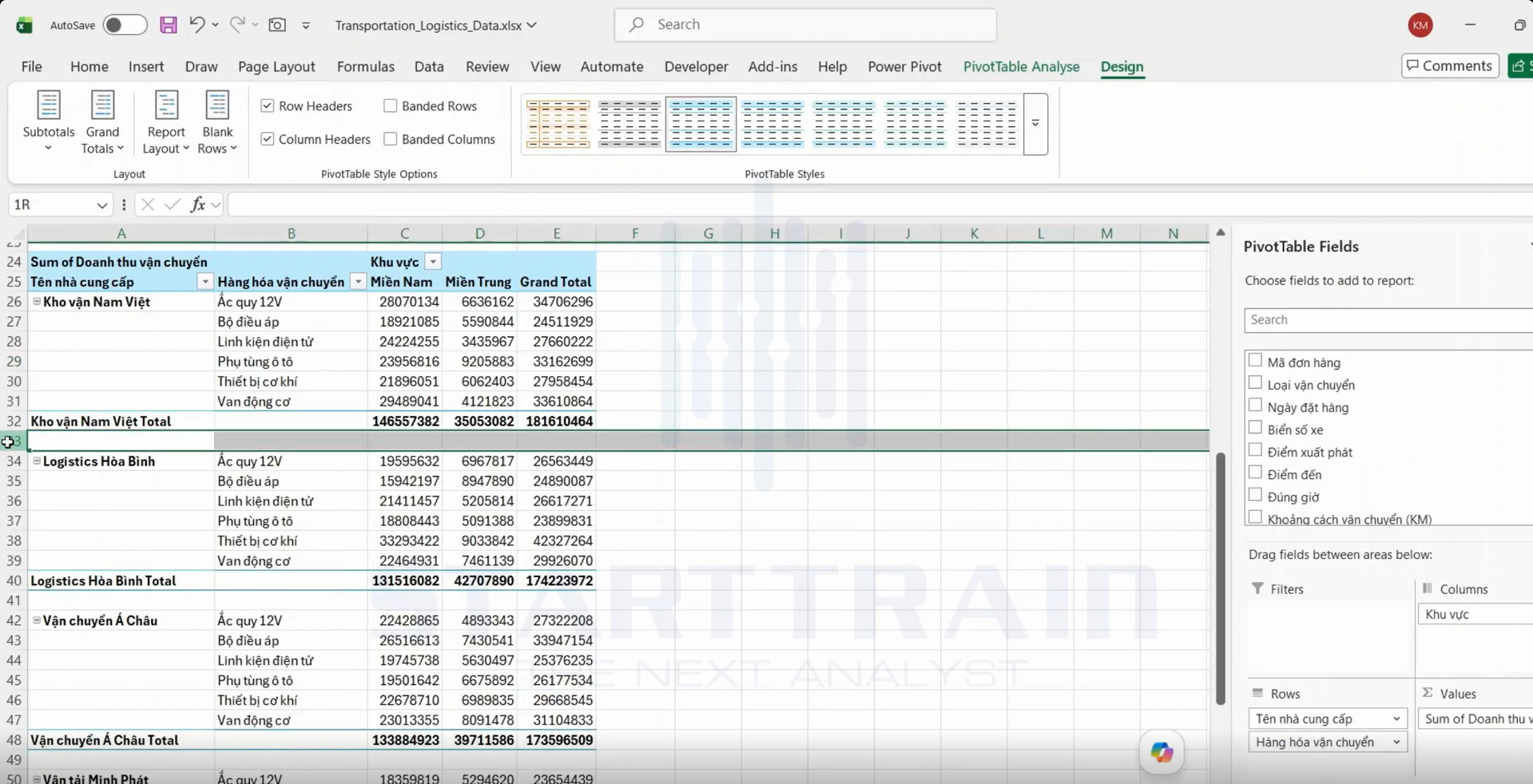Click the Comments button
Screen dimensions: 1533x784
(1449, 65)
